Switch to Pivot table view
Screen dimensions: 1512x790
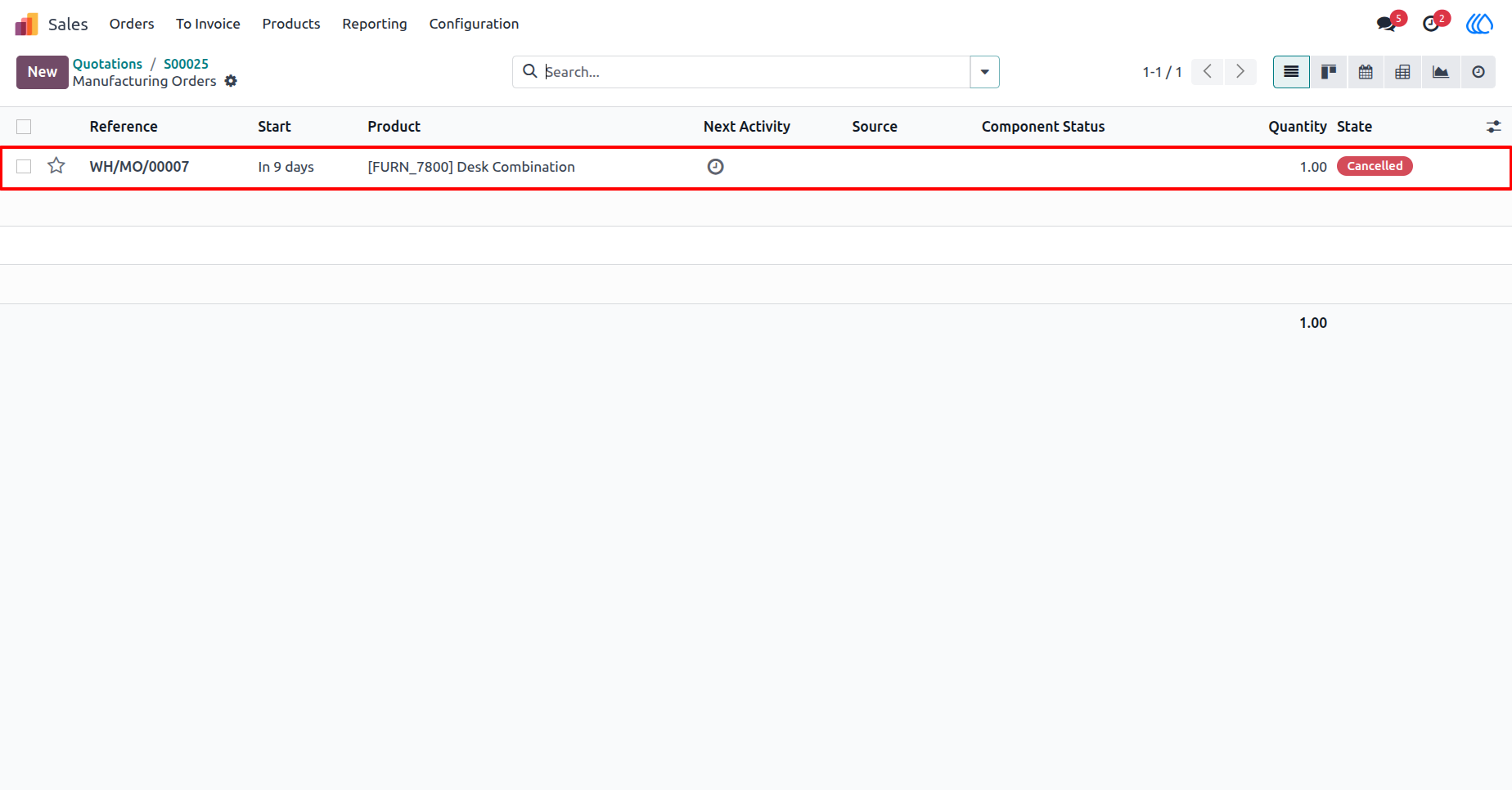(x=1402, y=72)
